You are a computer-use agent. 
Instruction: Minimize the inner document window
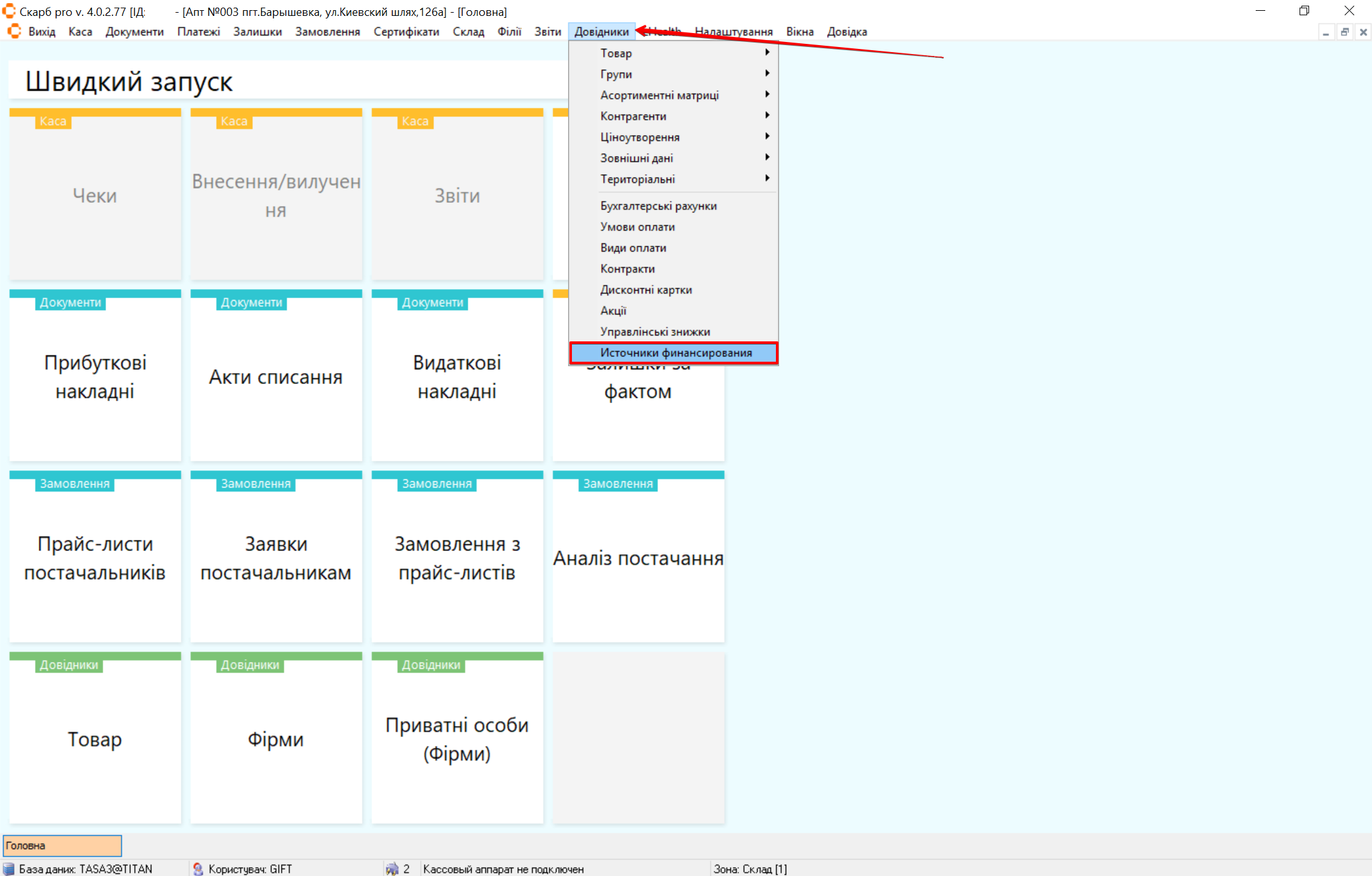coord(1326,32)
